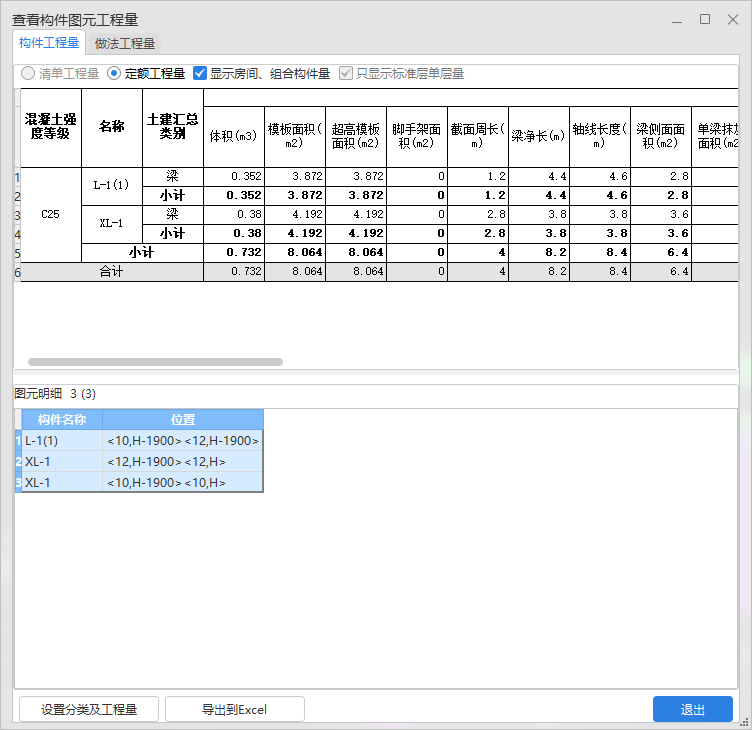The width and height of the screenshot is (752, 730).
Task: Click 梁净长 value 4.4 in row 1
Action: click(539, 177)
